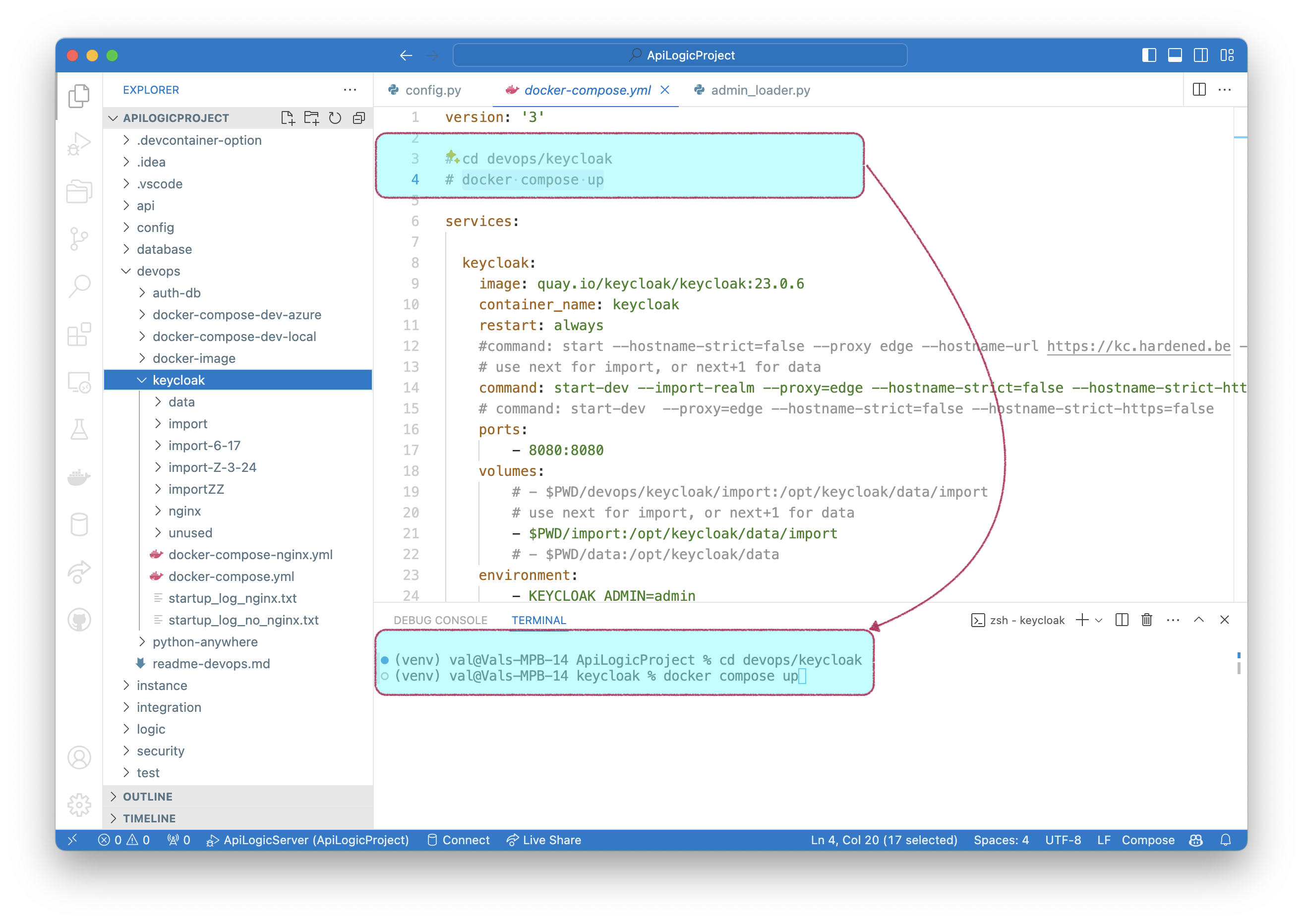Collapse all folders in Explorer

click(359, 118)
